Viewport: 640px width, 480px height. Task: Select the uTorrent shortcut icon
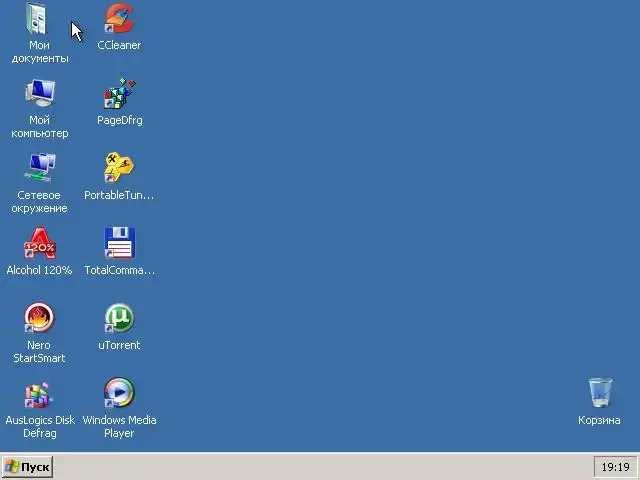click(x=119, y=318)
